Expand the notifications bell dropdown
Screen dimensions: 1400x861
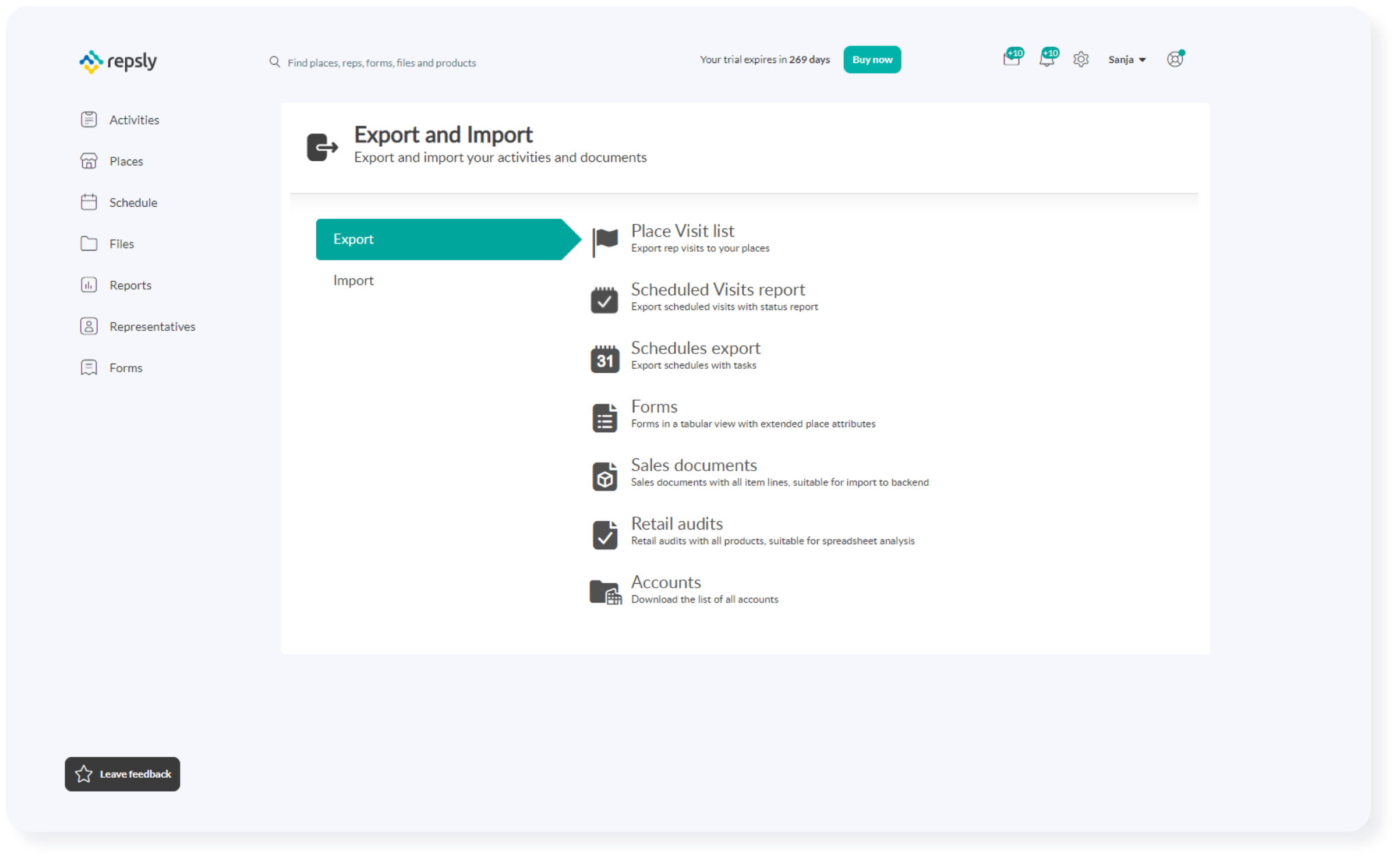(1046, 60)
